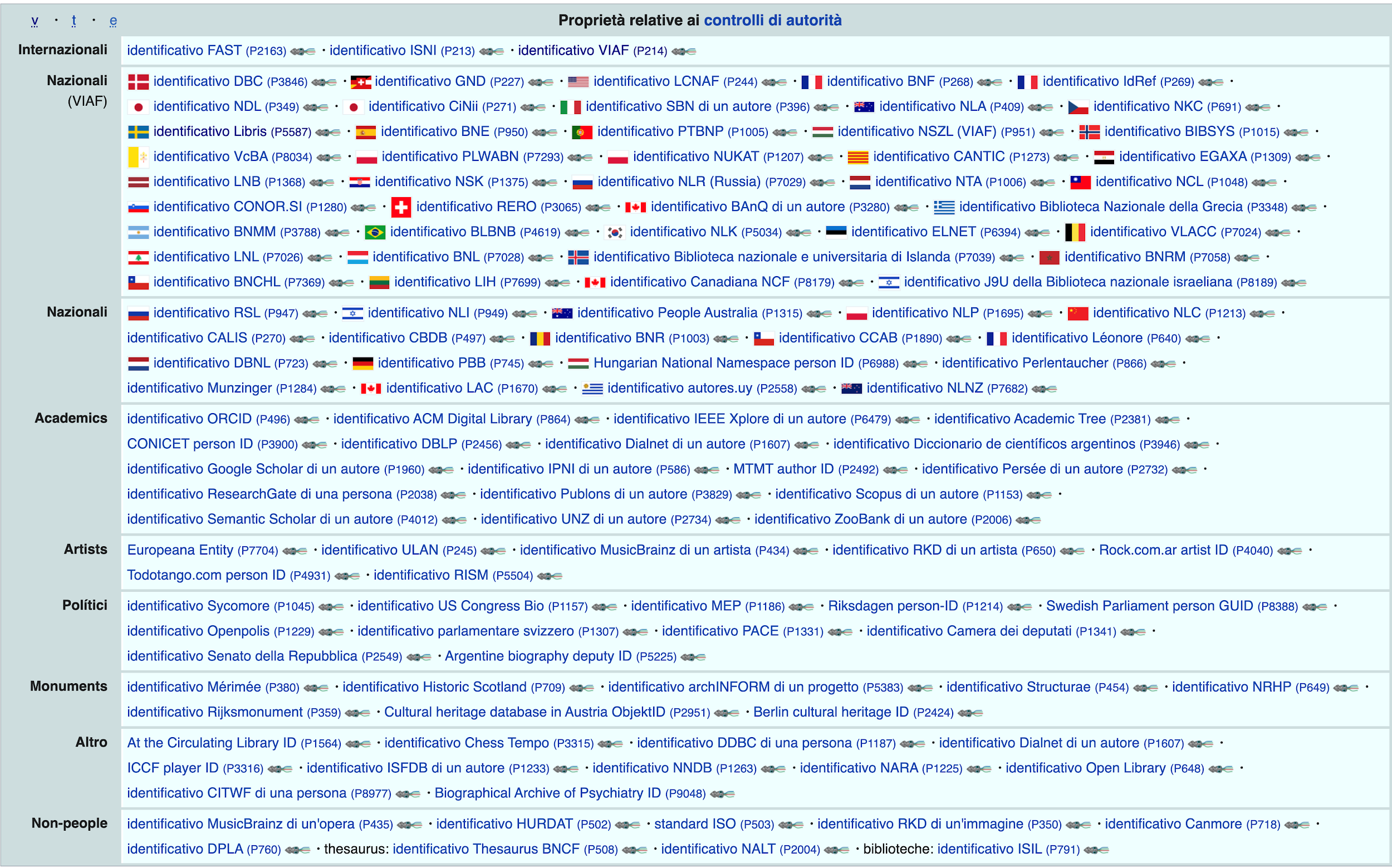The width and height of the screenshot is (1392, 868).
Task: Click the Brazil flag beside identificativo BLBNB
Action: (375, 232)
